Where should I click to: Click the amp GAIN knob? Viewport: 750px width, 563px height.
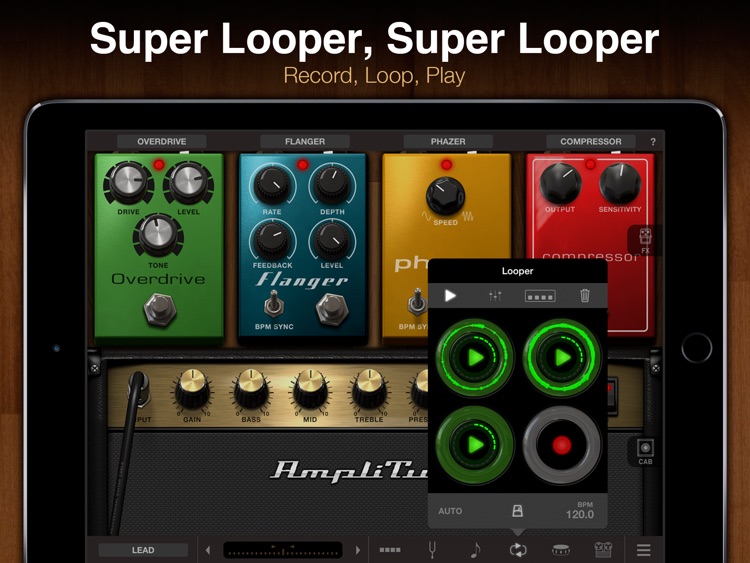coord(192,390)
